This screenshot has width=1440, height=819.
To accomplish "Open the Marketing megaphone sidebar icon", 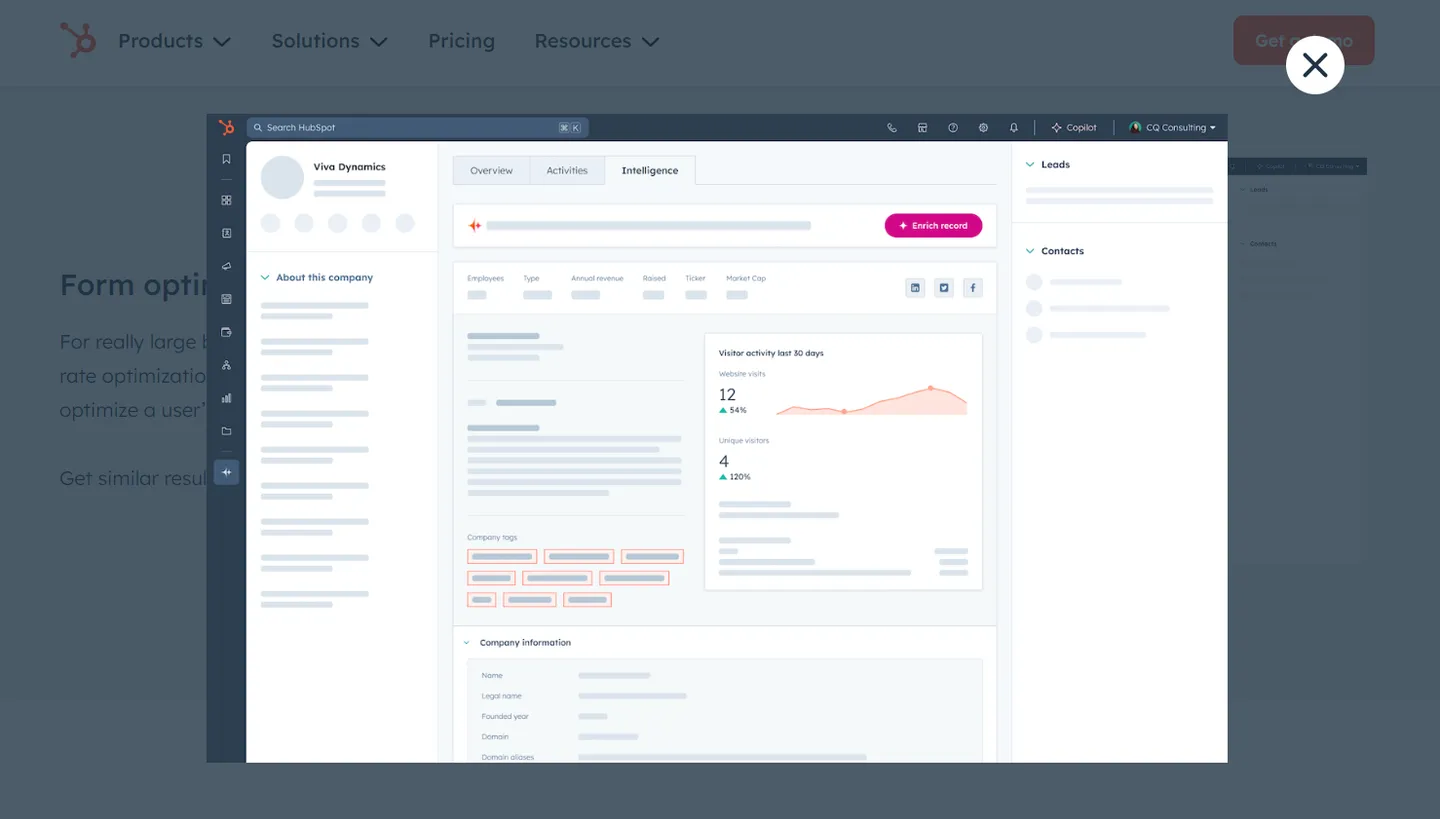I will [226, 266].
